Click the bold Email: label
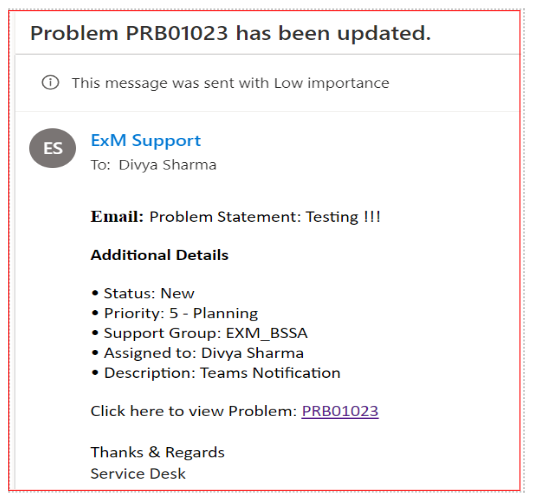 117,217
